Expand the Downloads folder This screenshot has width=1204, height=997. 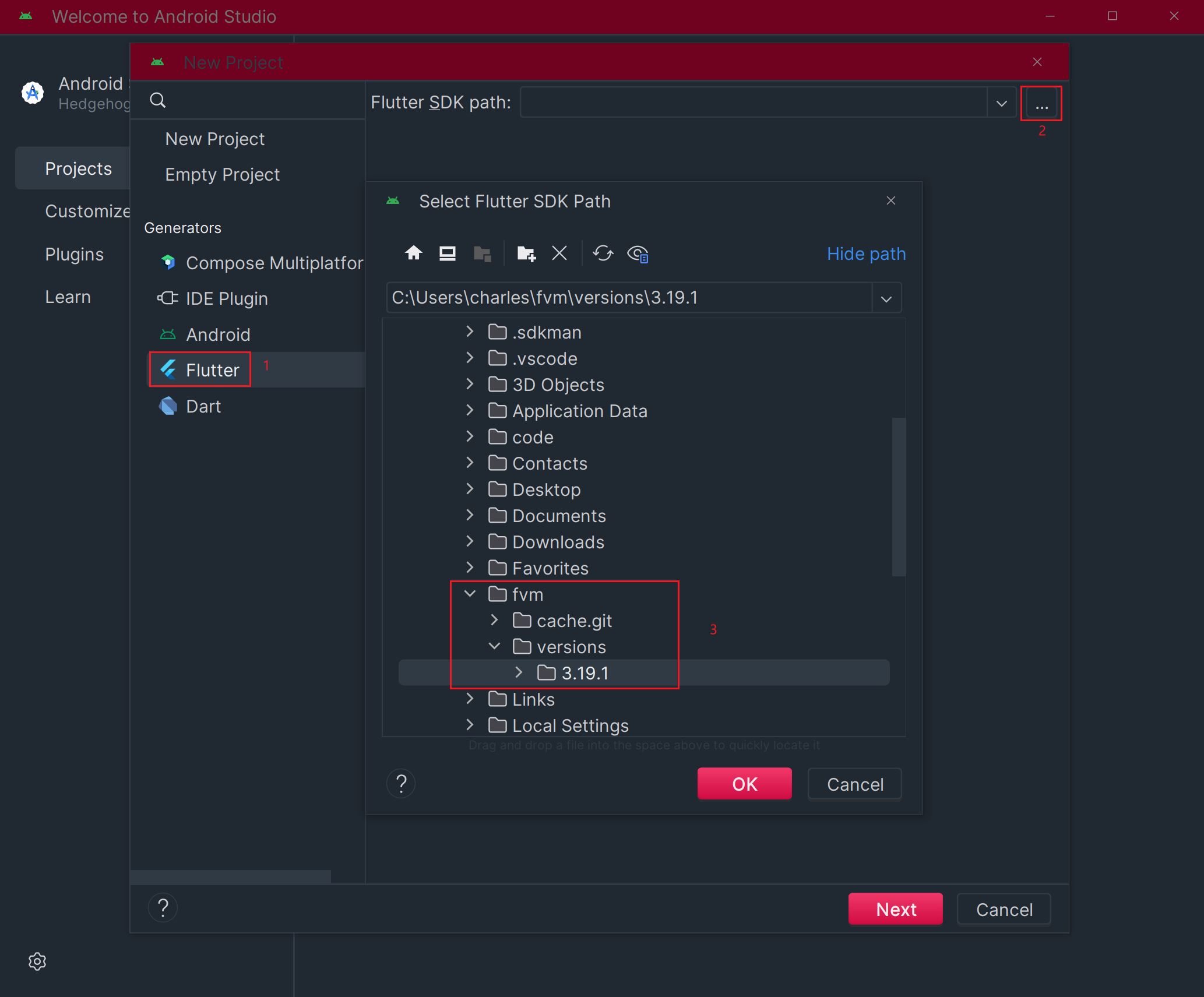coord(470,541)
